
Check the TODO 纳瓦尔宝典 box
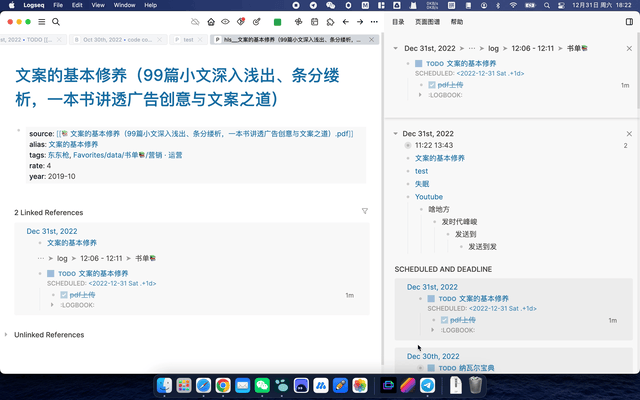[431, 368]
